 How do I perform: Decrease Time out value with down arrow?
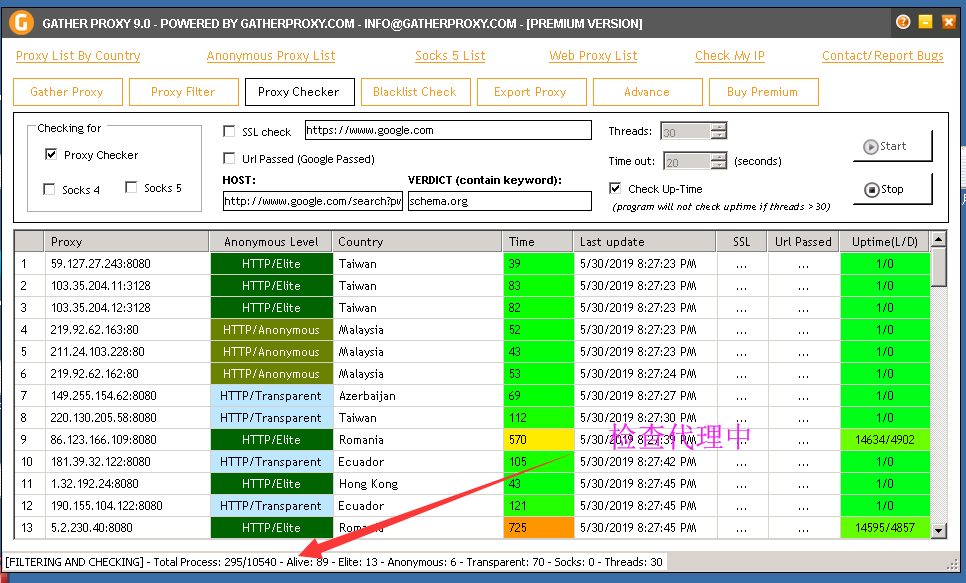718,165
